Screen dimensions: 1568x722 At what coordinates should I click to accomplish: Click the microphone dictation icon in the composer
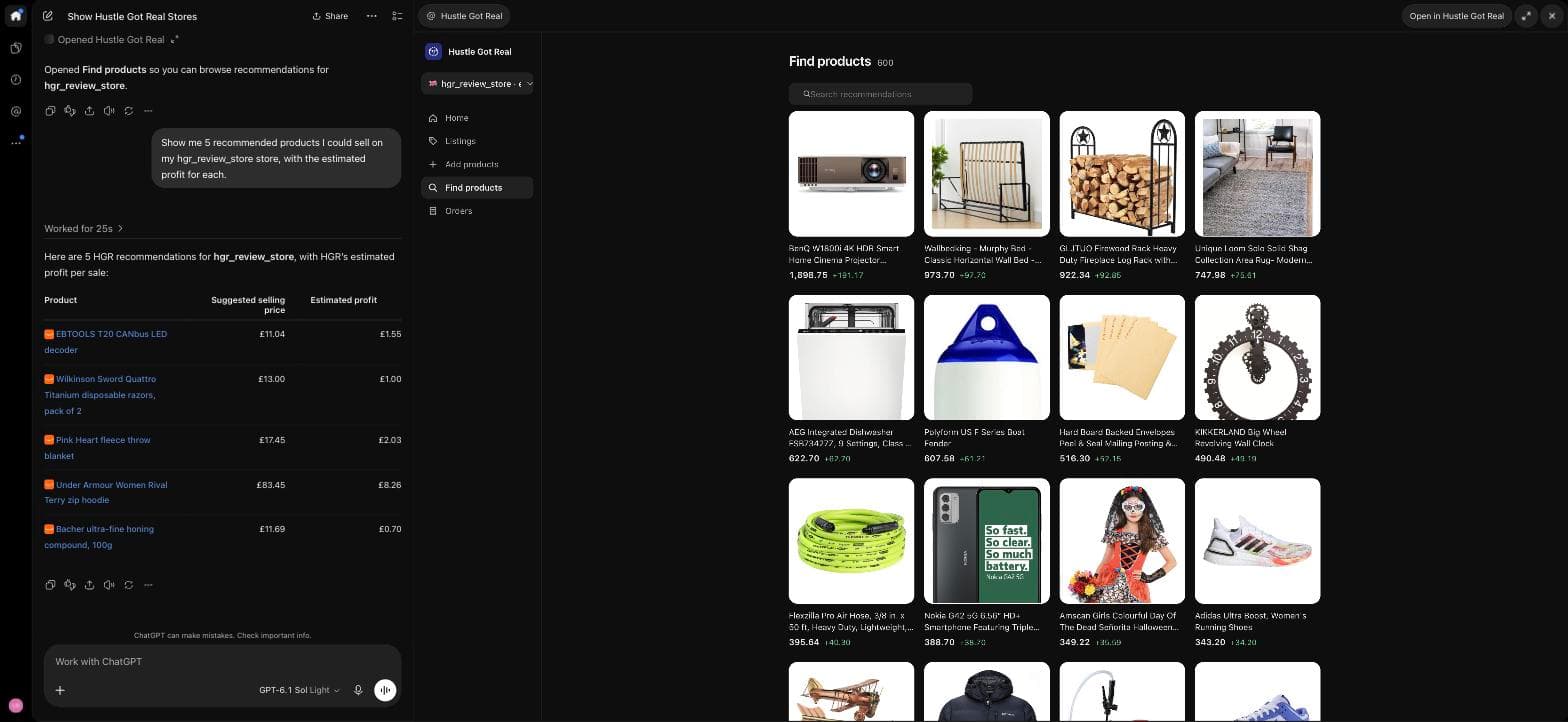(x=358, y=690)
